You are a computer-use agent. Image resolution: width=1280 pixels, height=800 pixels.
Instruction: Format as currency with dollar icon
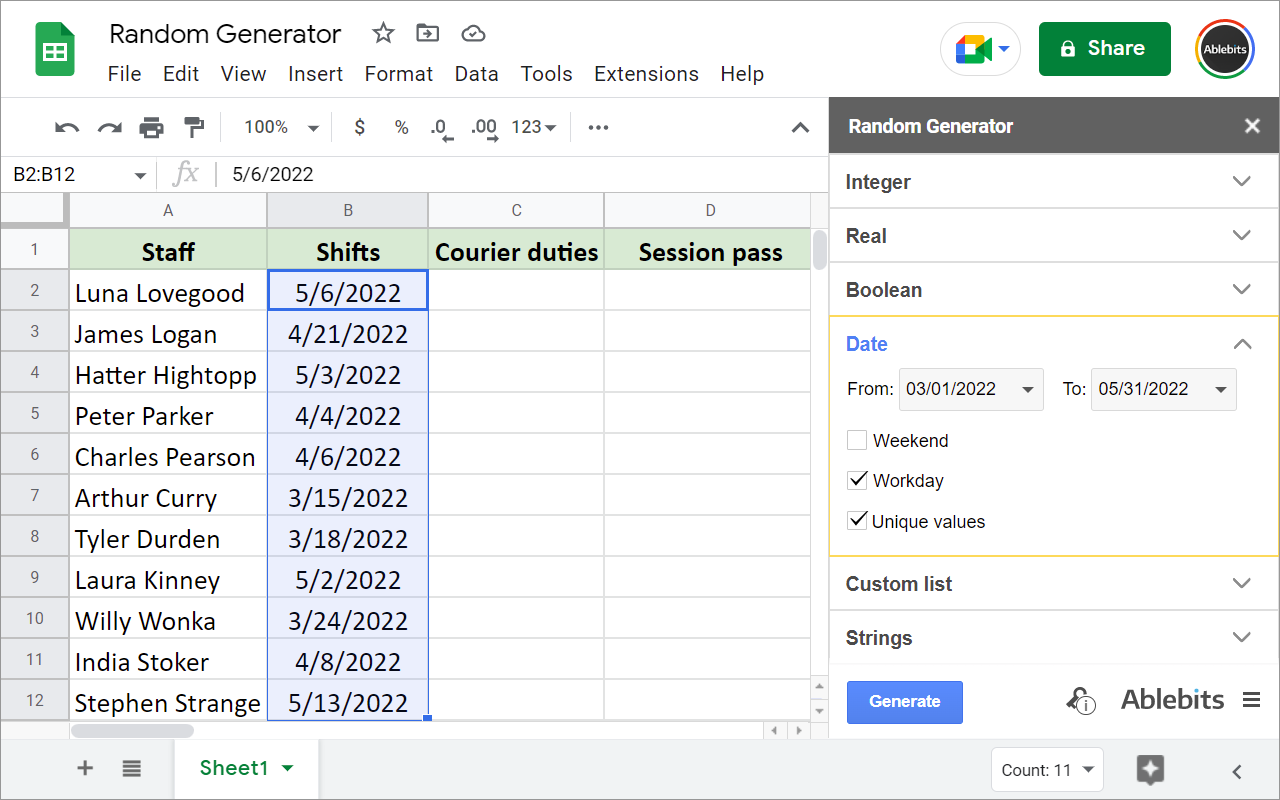tap(360, 127)
